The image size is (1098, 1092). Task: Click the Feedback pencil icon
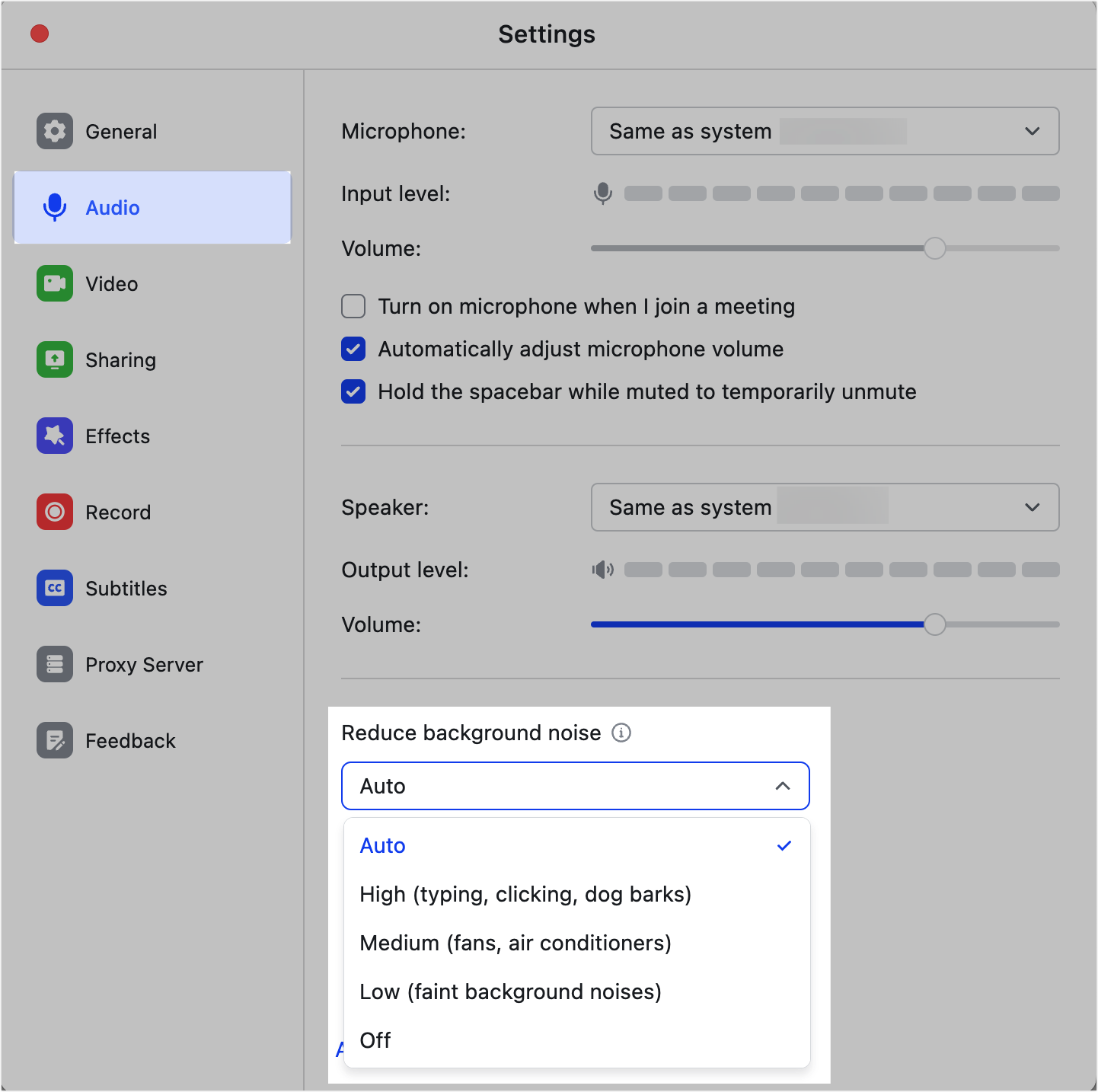click(x=55, y=741)
